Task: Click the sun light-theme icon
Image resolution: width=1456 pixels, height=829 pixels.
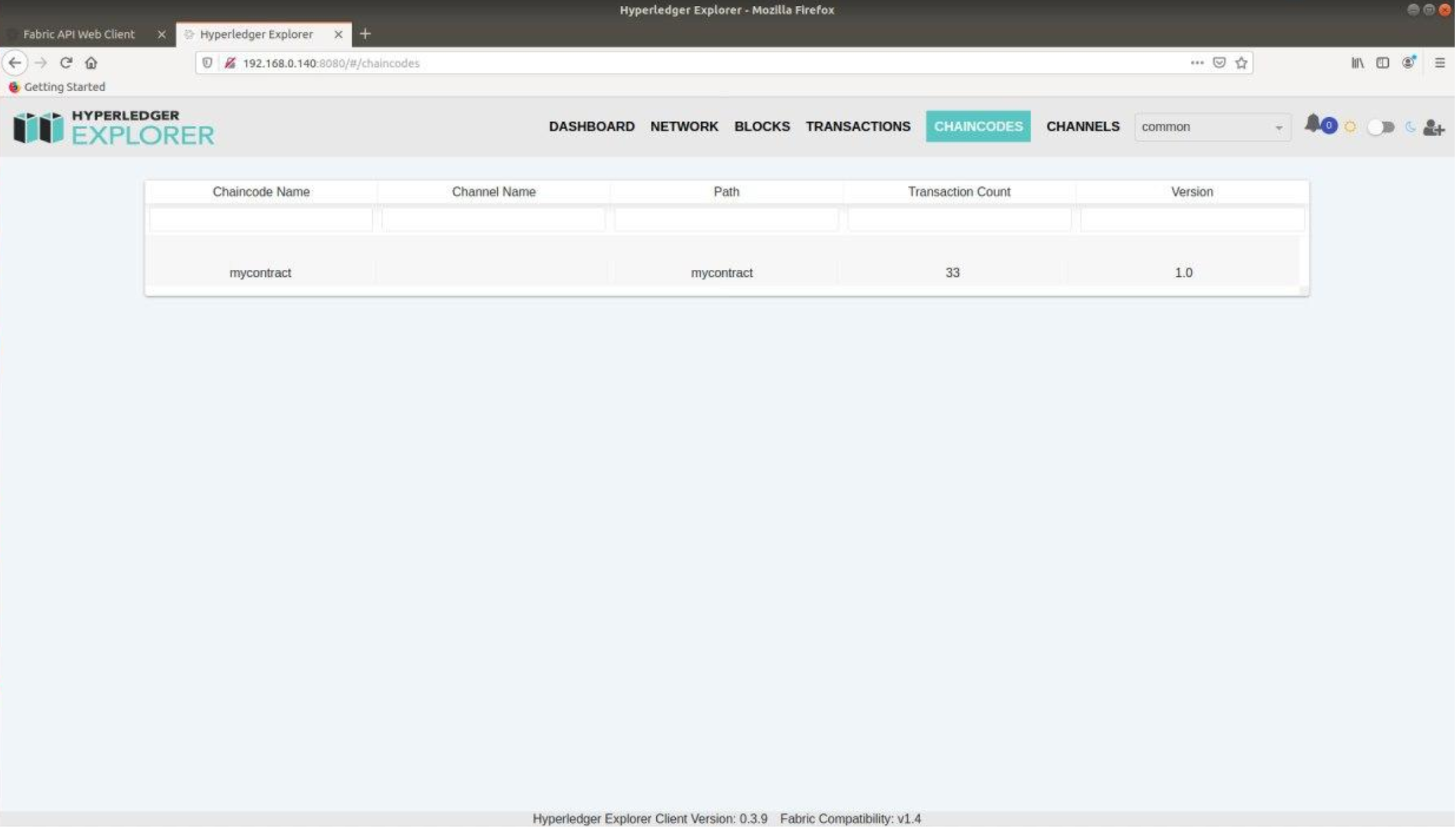Action: pos(1350,128)
